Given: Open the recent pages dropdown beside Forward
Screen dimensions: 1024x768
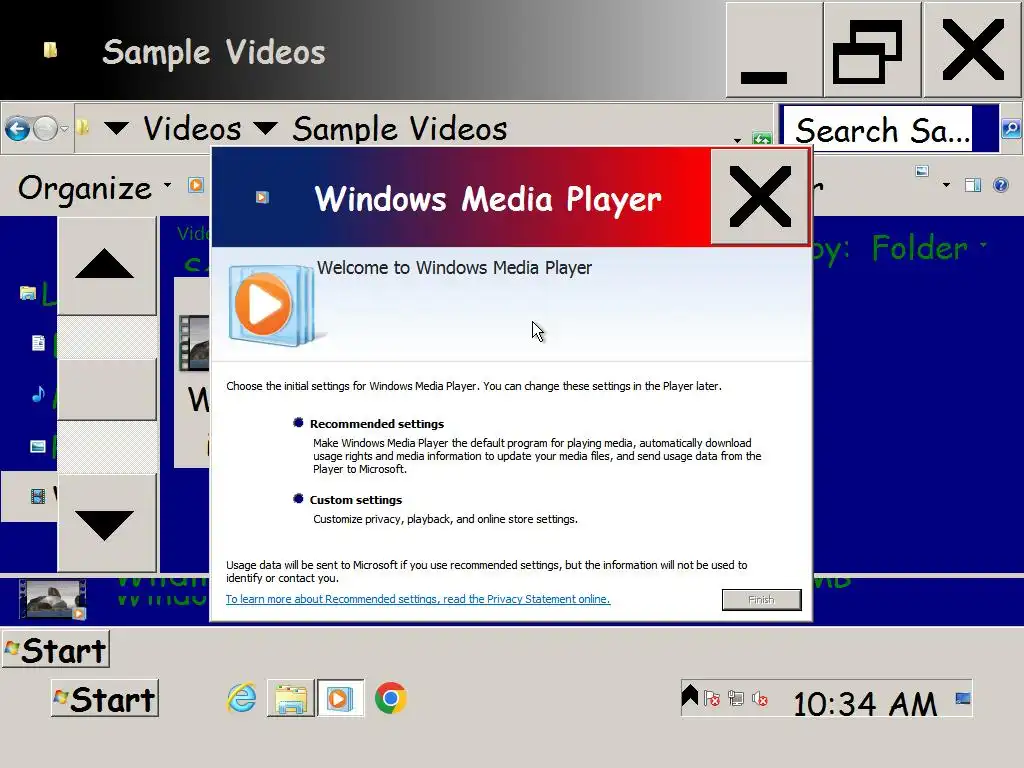Looking at the screenshot, I should (x=64, y=129).
